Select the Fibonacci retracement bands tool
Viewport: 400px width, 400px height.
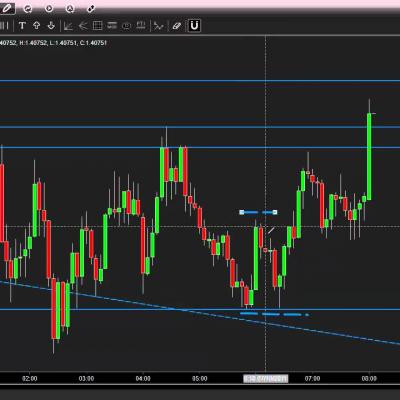point(112,26)
